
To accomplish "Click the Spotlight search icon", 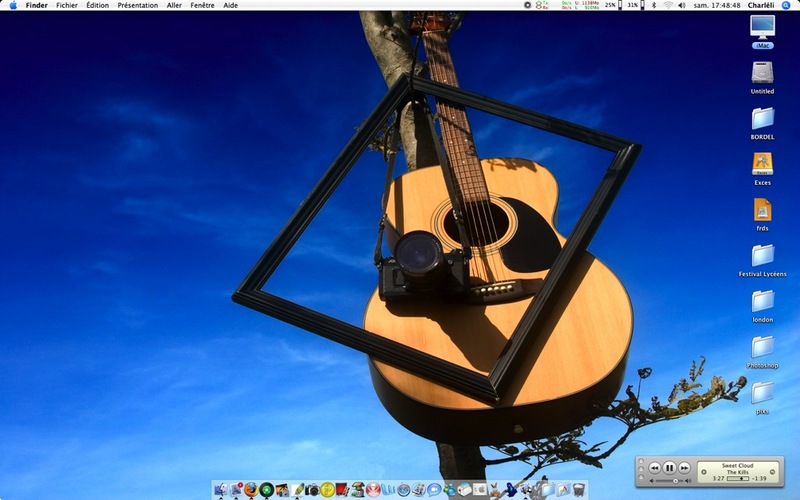I will tap(786, 5).
